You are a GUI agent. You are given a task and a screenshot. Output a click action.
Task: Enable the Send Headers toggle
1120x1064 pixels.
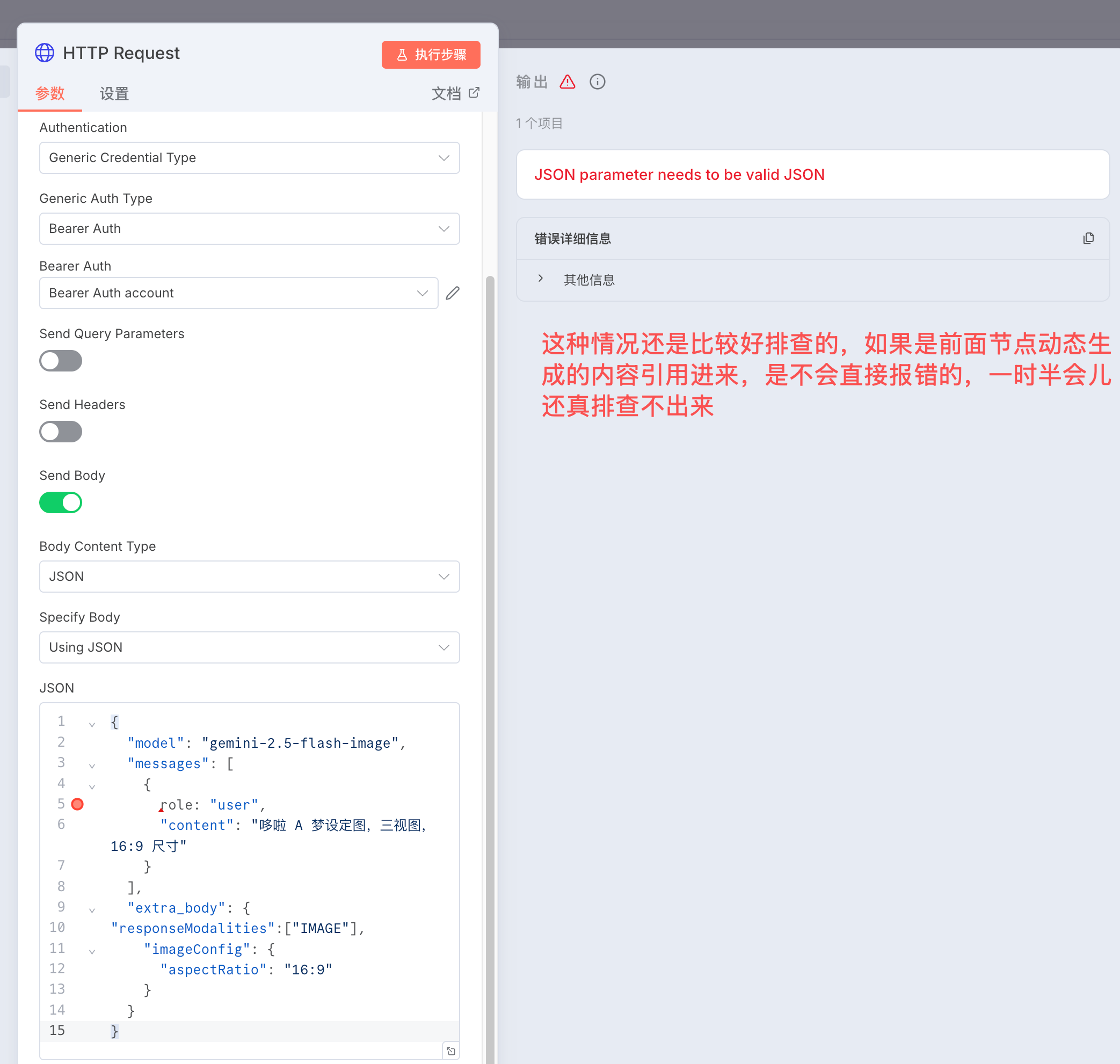pos(61,432)
